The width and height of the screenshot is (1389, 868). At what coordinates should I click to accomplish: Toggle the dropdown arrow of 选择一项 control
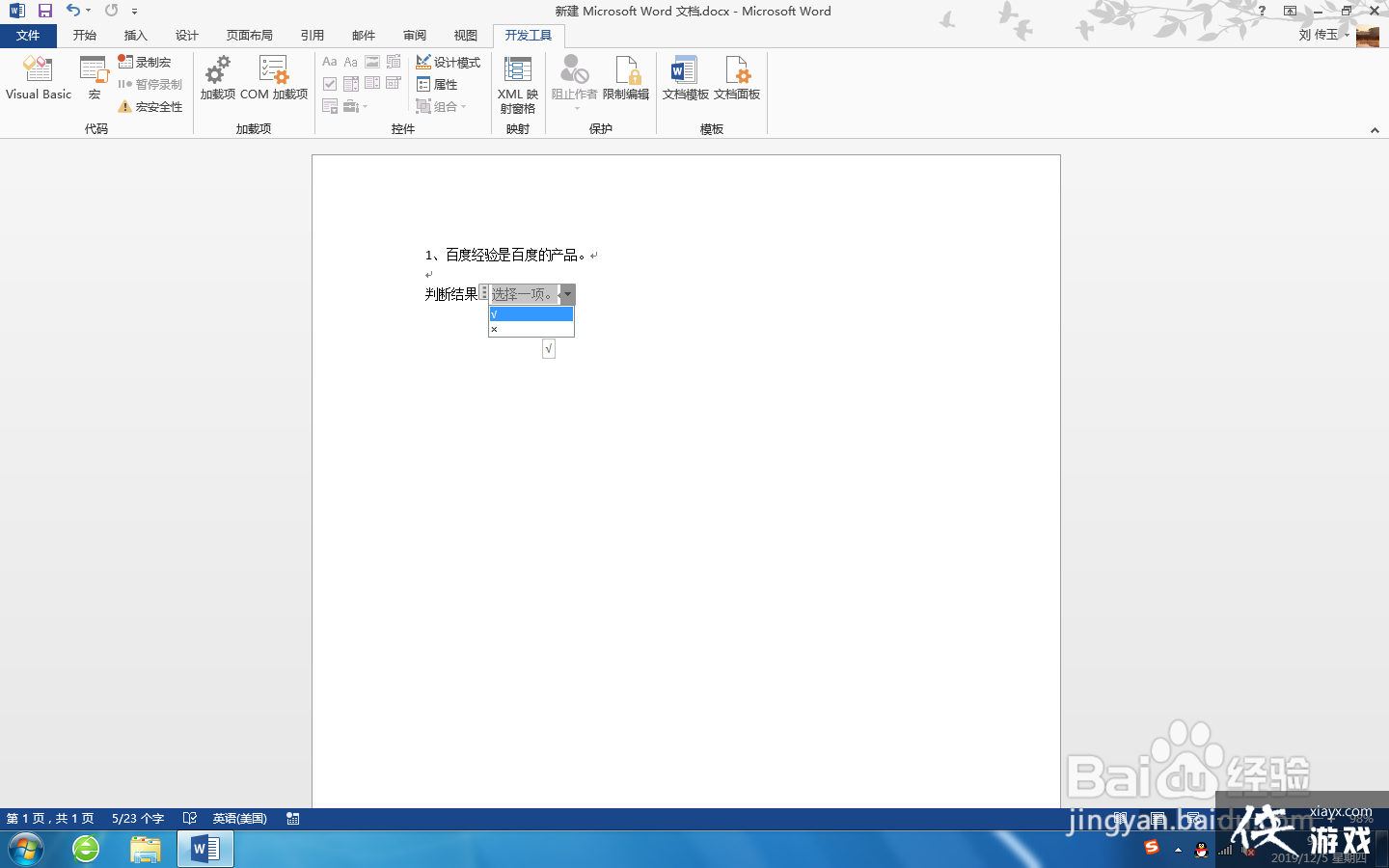click(x=568, y=294)
